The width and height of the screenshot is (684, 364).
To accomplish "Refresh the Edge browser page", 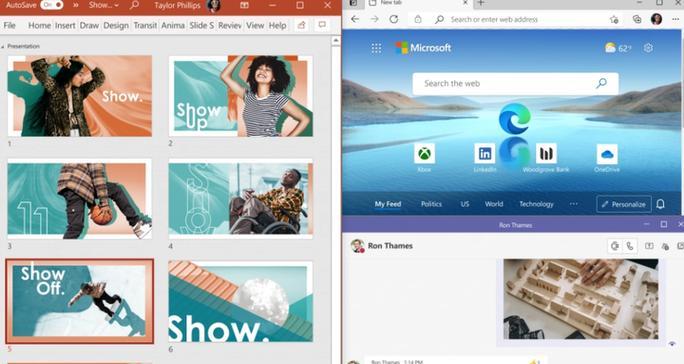I will tap(393, 19).
